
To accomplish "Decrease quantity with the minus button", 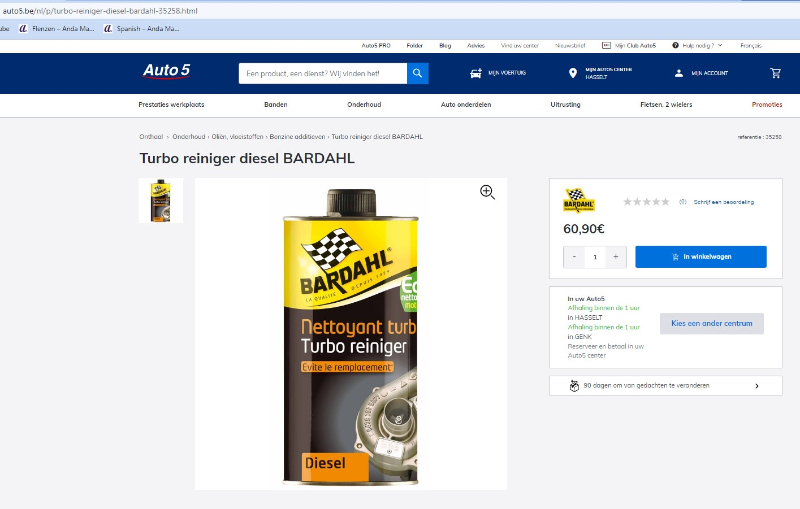I will click(574, 257).
